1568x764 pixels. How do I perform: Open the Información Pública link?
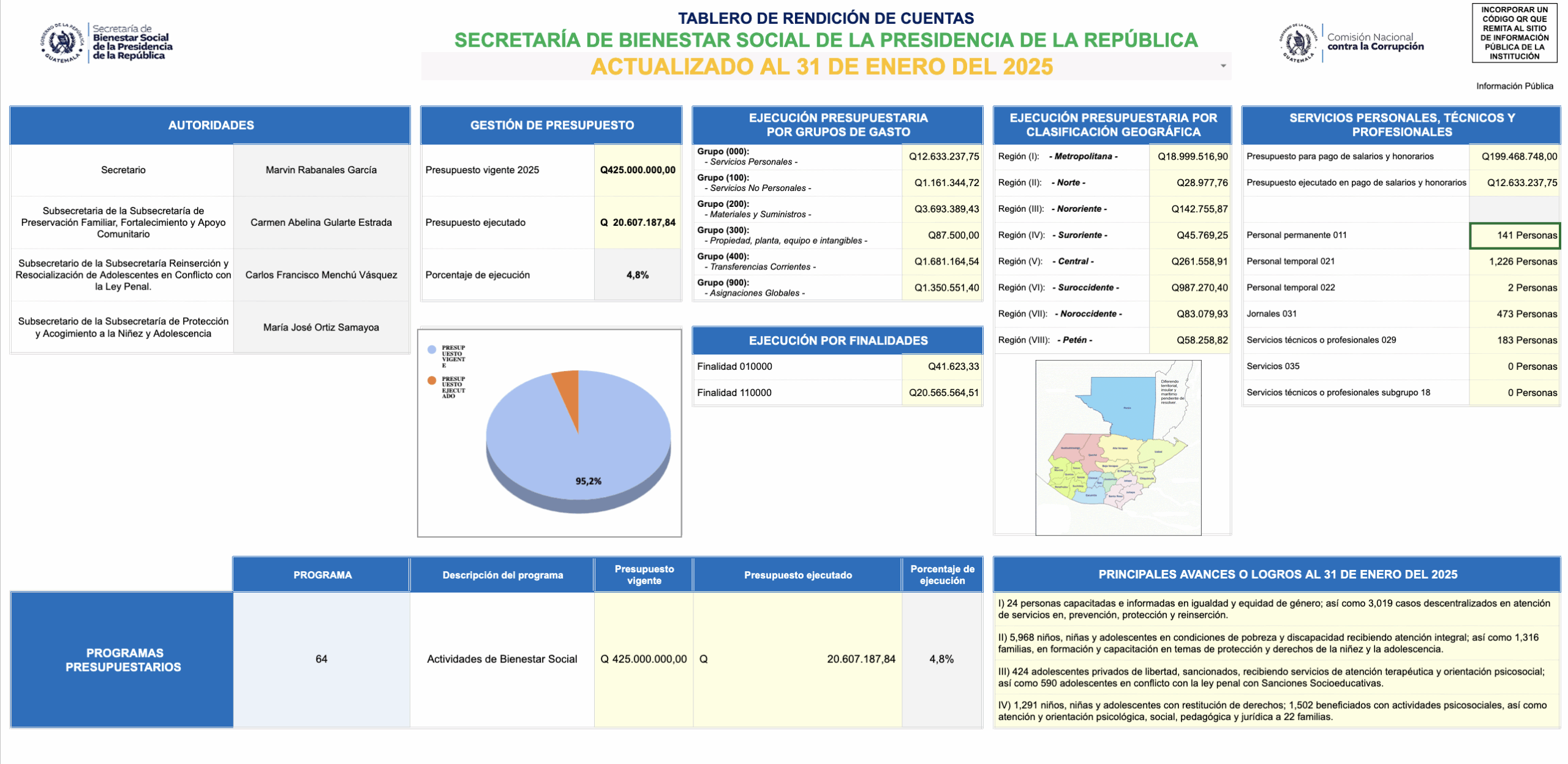1514,86
